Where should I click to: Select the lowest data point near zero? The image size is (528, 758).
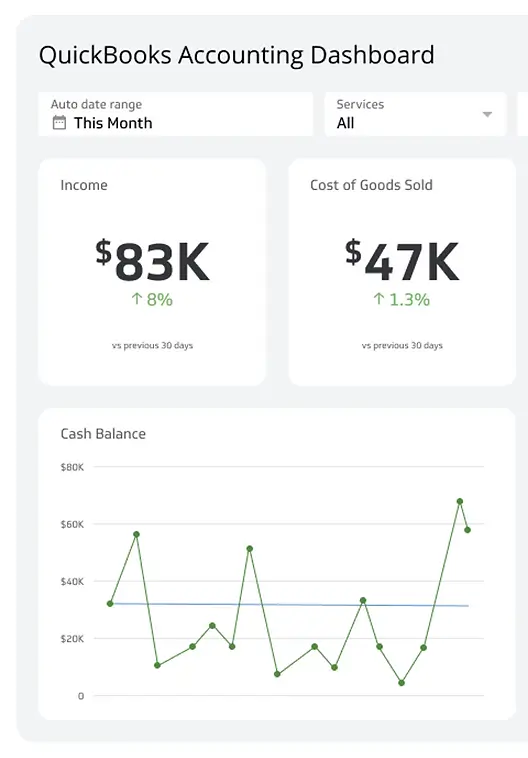pyautogui.click(x=401, y=683)
